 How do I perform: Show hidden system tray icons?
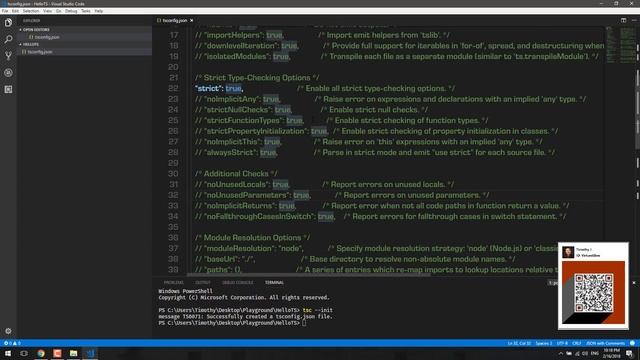point(560,353)
